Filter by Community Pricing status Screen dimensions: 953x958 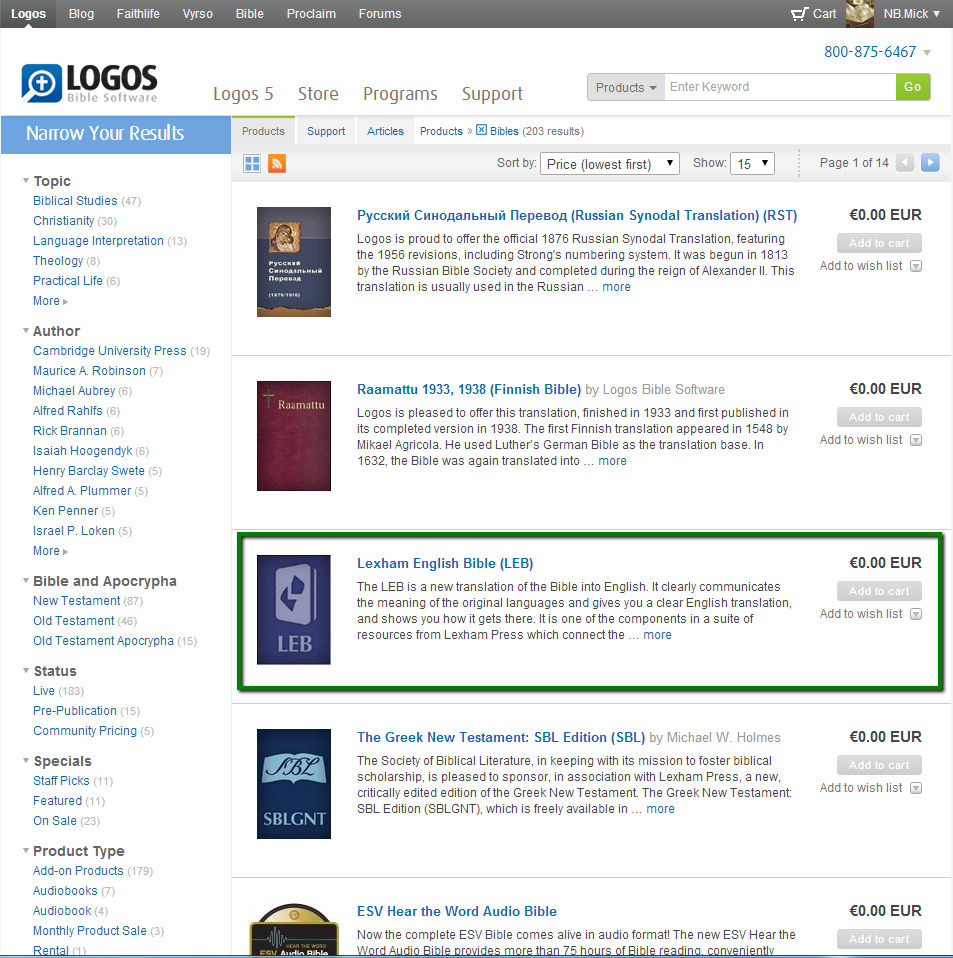85,731
